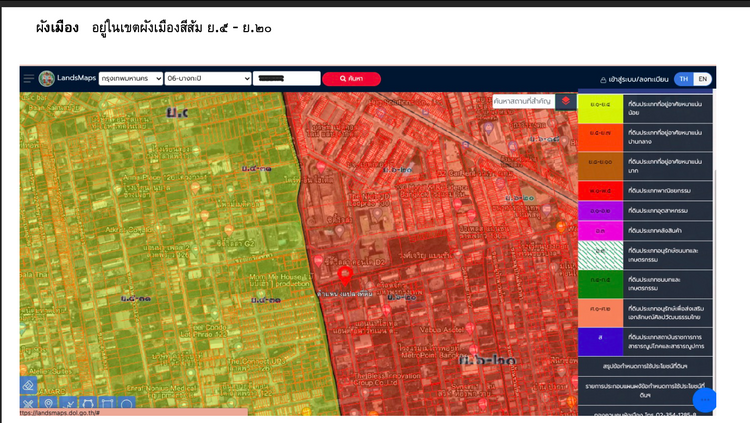Click the blue ส government swatch
Image resolution: width=750 pixels, height=423 pixels.
point(600,342)
